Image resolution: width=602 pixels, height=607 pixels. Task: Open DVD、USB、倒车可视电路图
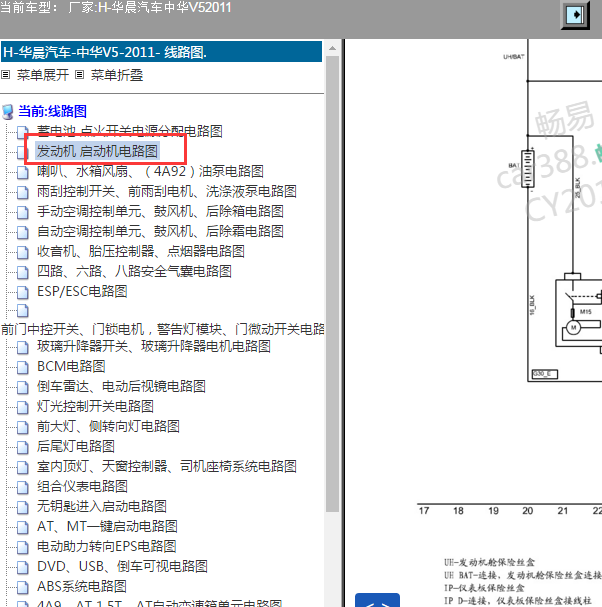point(122,567)
